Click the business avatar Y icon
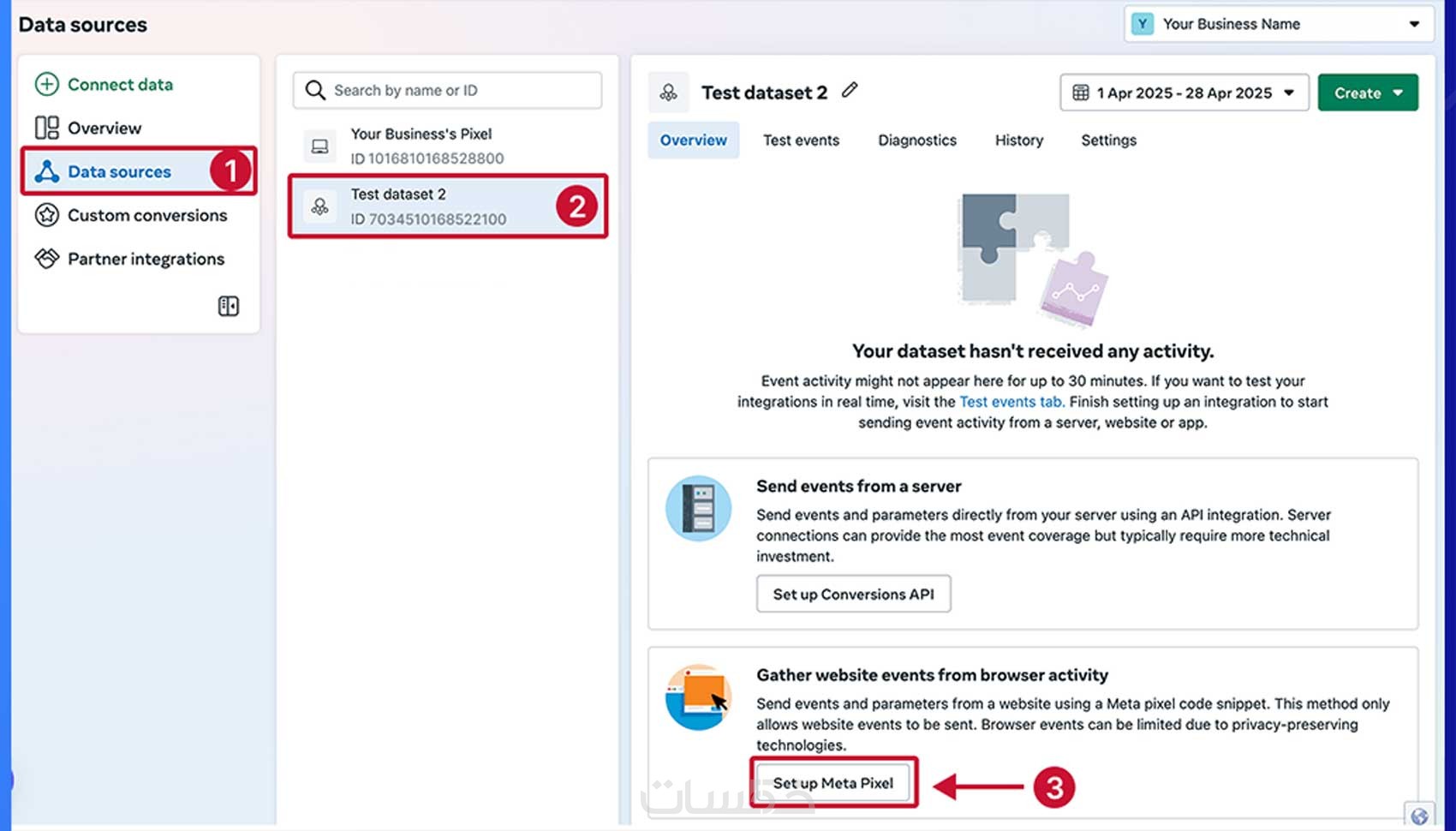 (x=1143, y=24)
